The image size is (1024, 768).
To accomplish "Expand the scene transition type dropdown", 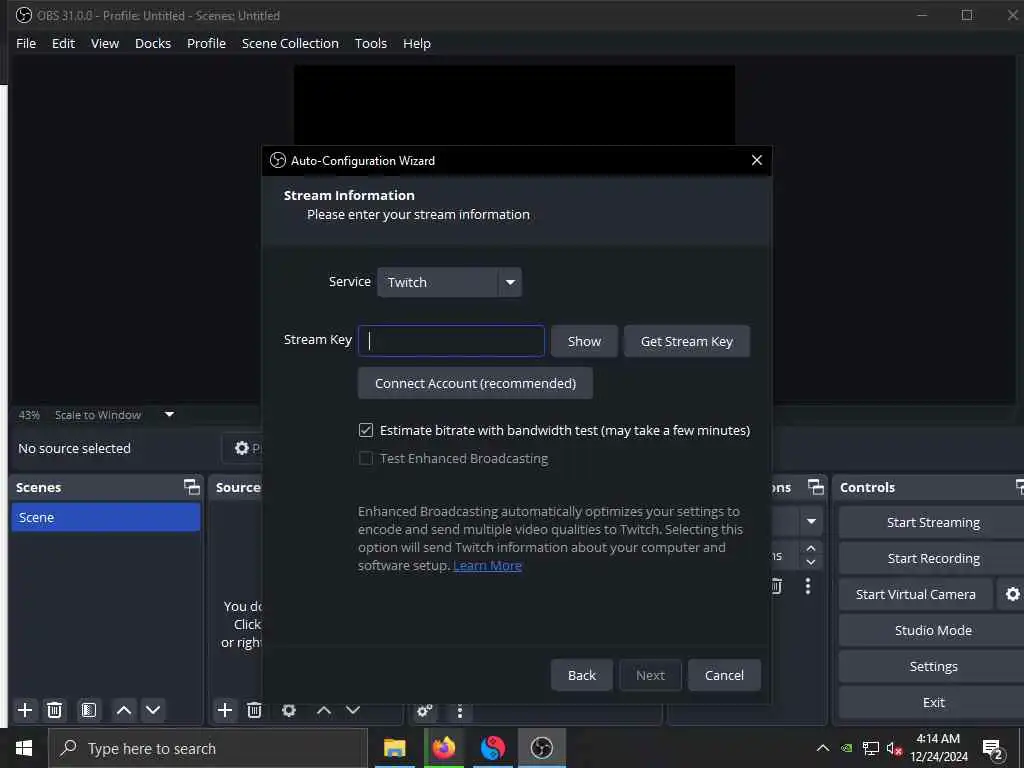I will 811,521.
